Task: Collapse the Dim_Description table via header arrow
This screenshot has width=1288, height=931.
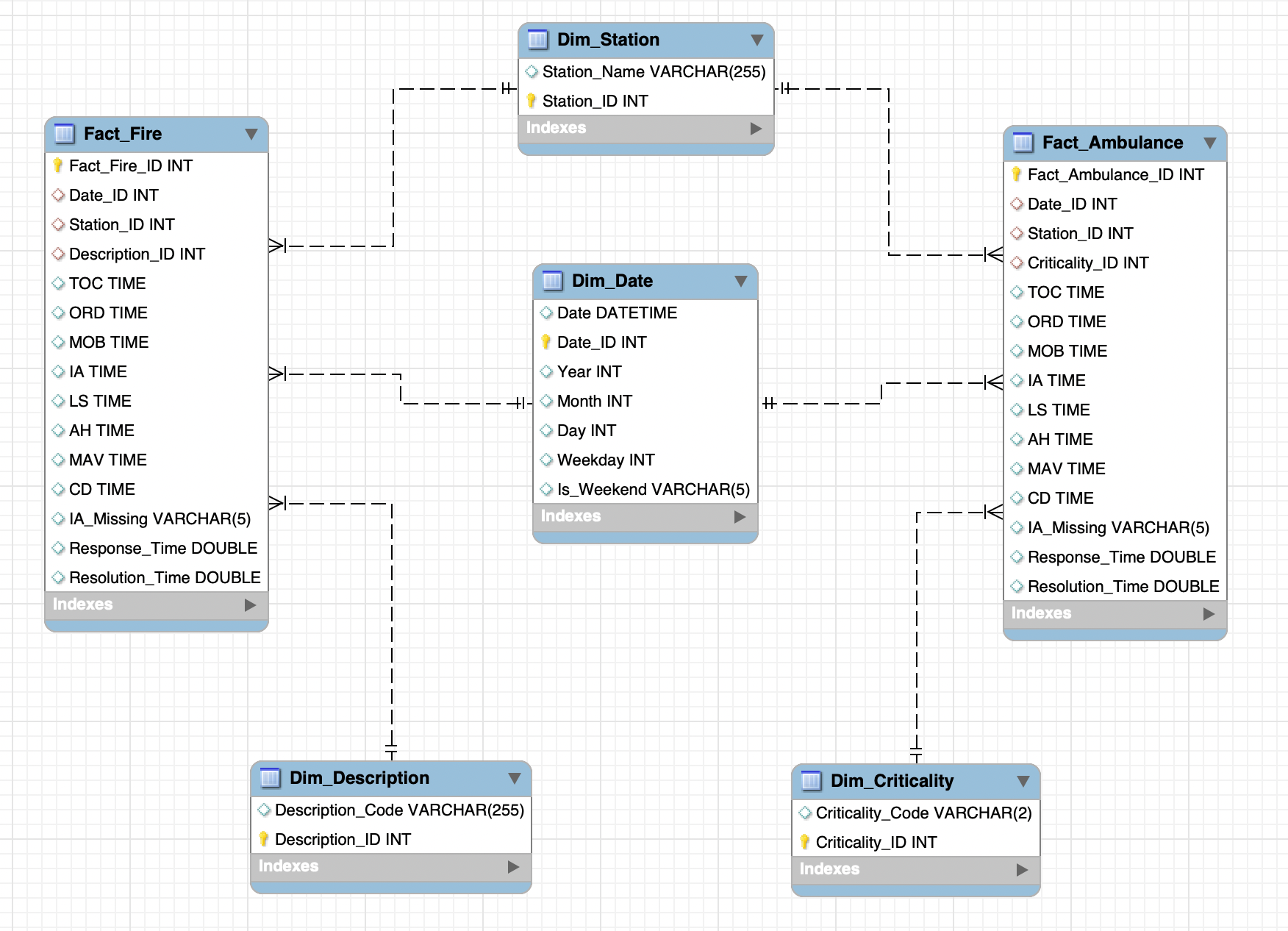Action: tap(515, 777)
